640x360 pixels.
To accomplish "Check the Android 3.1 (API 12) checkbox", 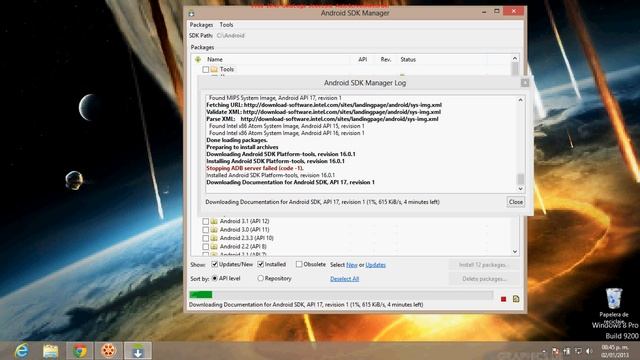I will point(206,221).
